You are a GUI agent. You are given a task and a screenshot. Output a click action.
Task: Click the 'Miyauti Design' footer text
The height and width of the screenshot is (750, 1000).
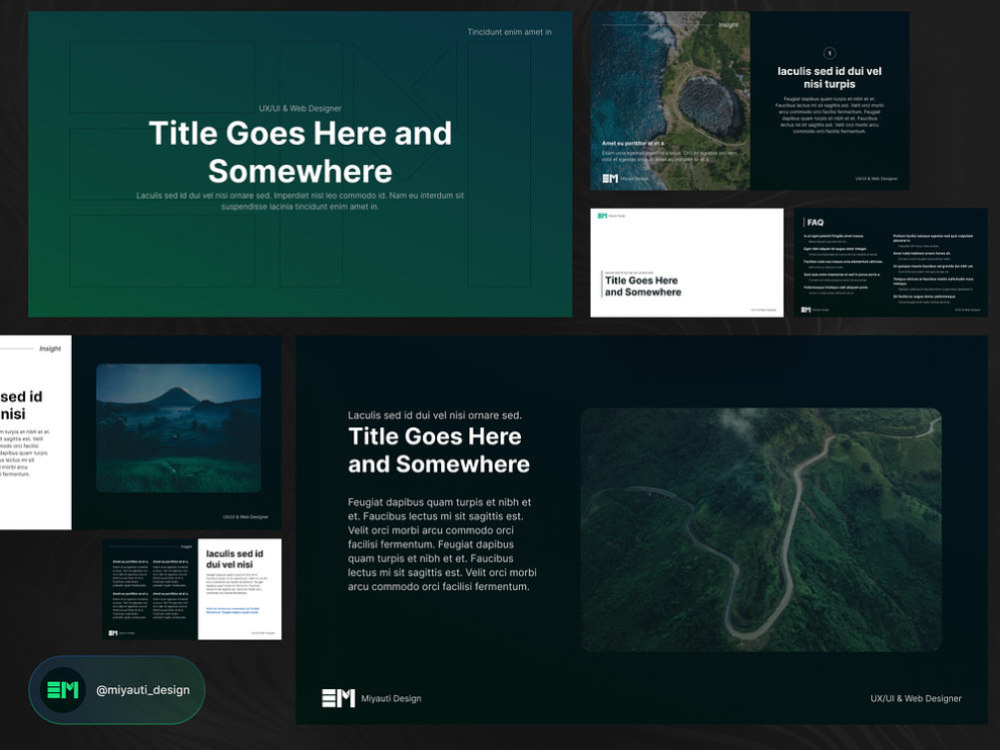coord(391,698)
